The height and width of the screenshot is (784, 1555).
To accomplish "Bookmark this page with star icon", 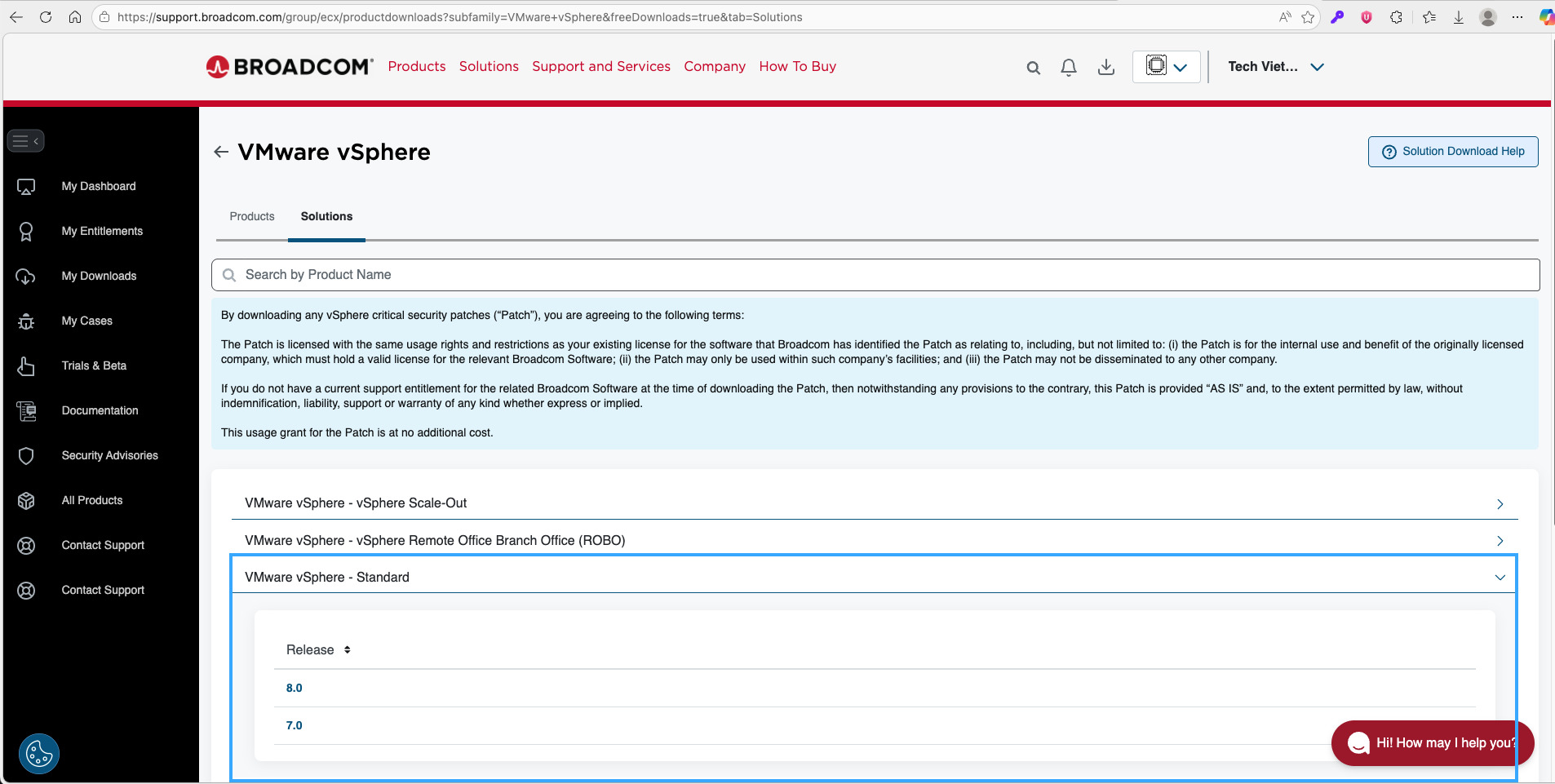I will pos(1308,17).
